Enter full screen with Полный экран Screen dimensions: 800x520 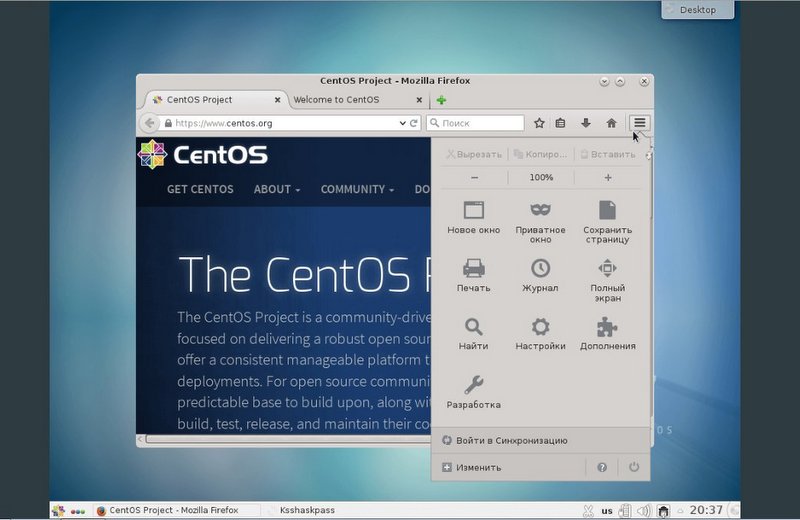pos(607,280)
